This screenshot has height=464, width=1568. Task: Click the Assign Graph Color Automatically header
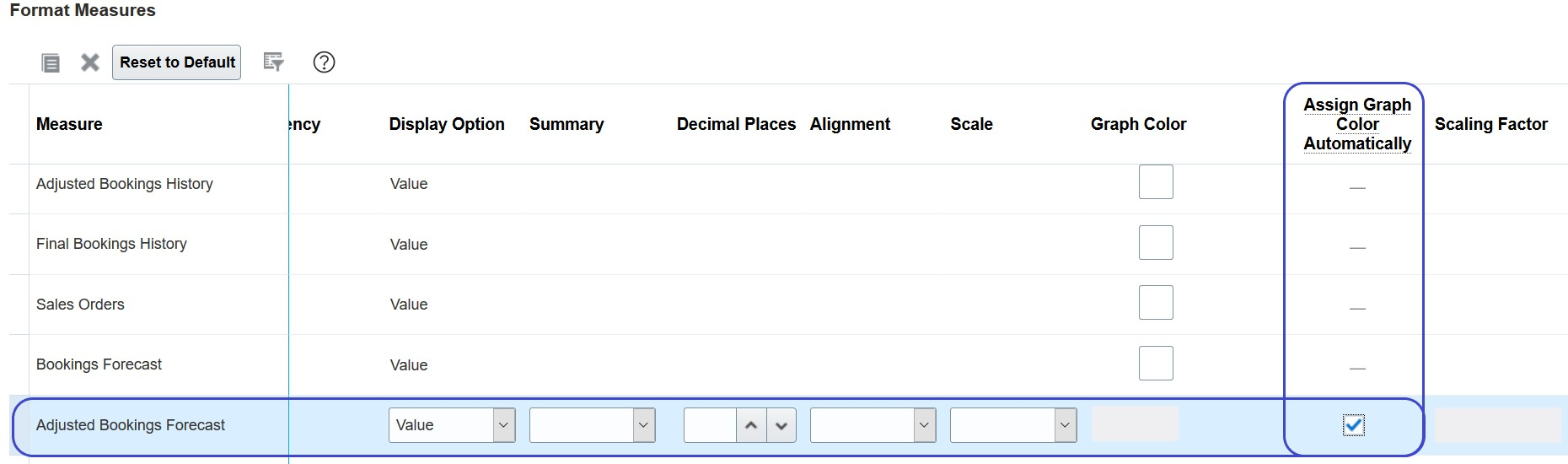(1356, 124)
